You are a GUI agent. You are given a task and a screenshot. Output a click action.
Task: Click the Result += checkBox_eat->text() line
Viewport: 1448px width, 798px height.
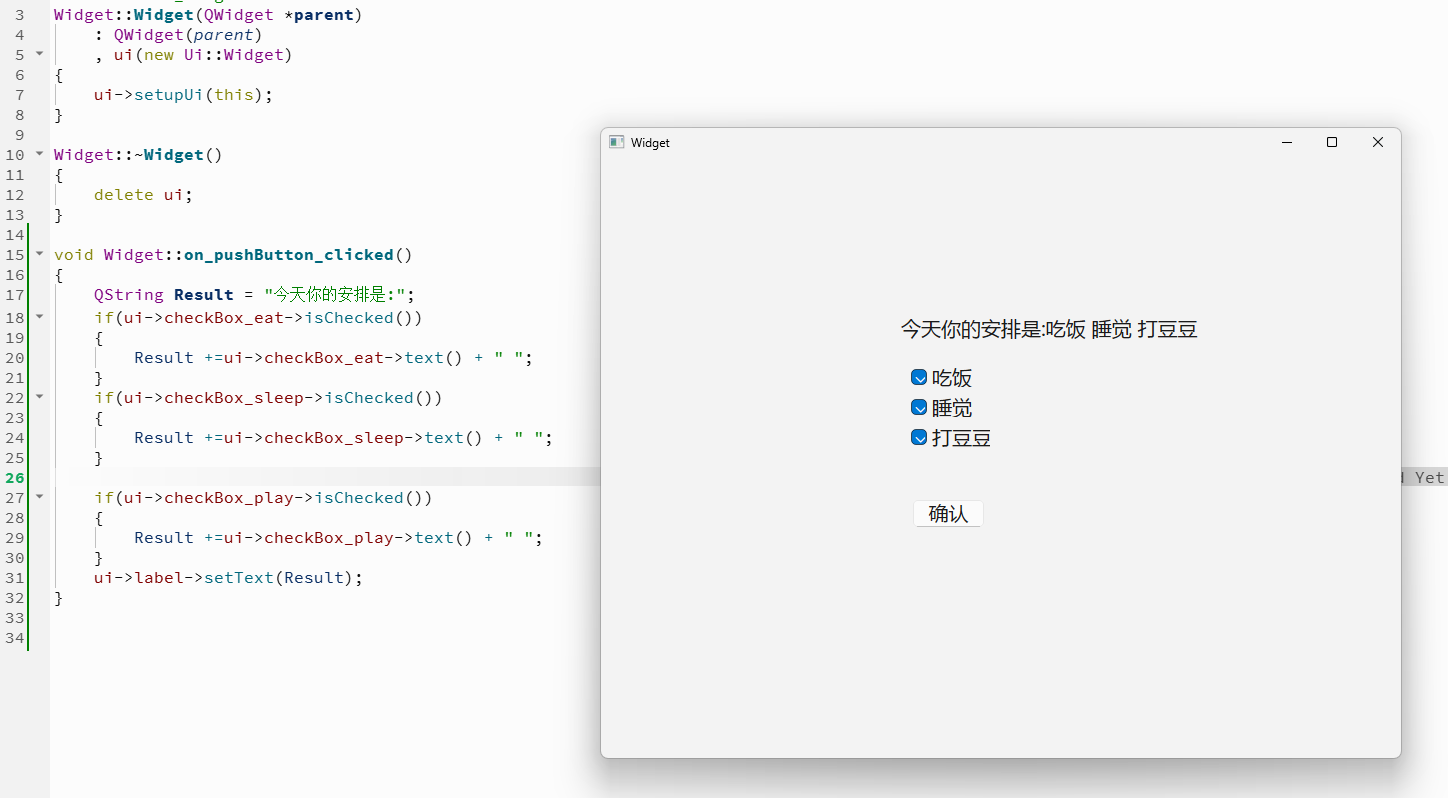click(333, 358)
